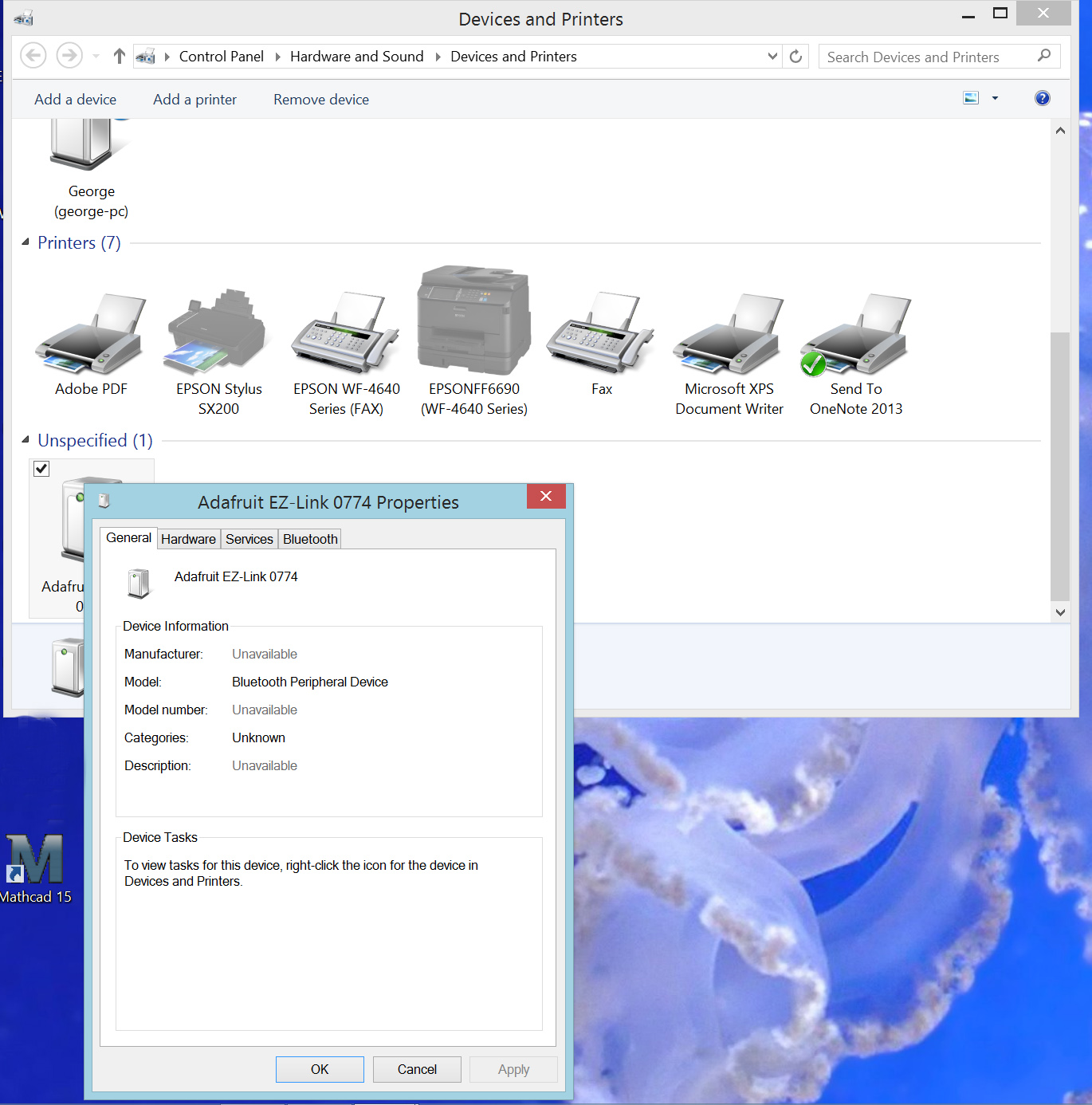Open the address bar history dropdown
The height and width of the screenshot is (1105, 1092).
[x=772, y=56]
